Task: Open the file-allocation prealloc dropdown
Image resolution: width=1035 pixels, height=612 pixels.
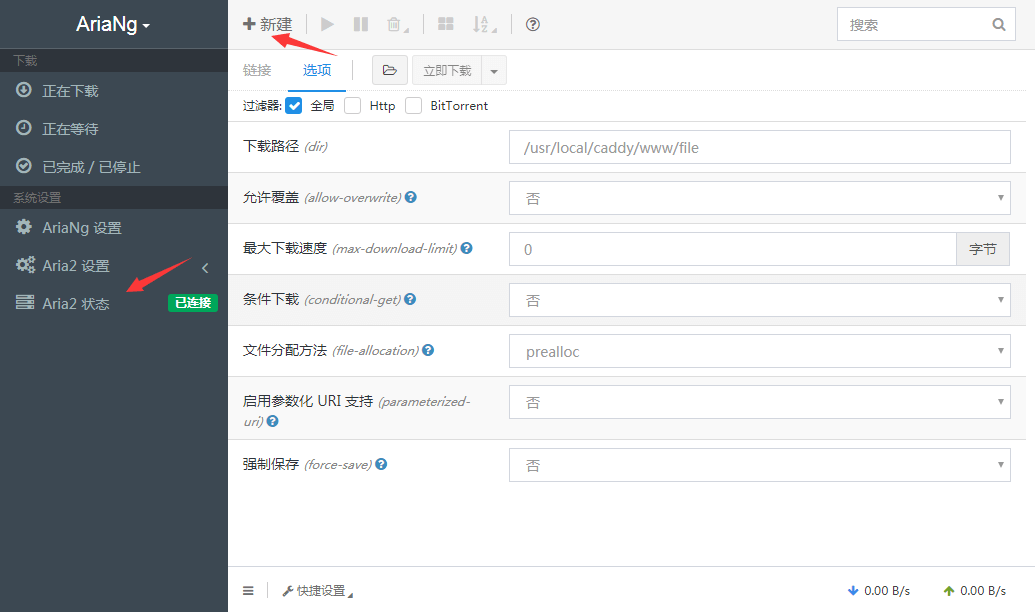Action: tap(759, 351)
